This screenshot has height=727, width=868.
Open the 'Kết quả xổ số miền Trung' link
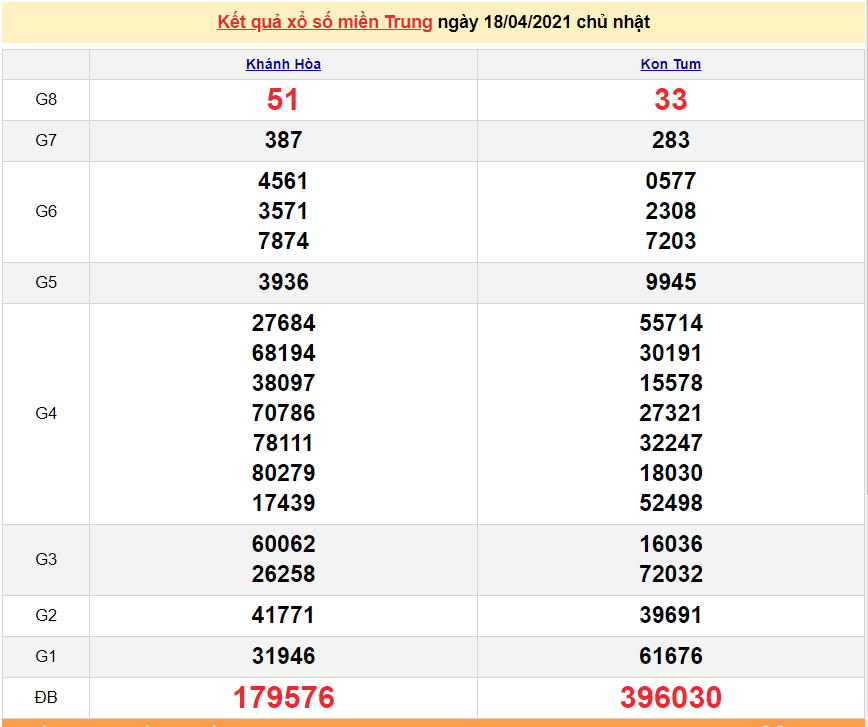[325, 22]
